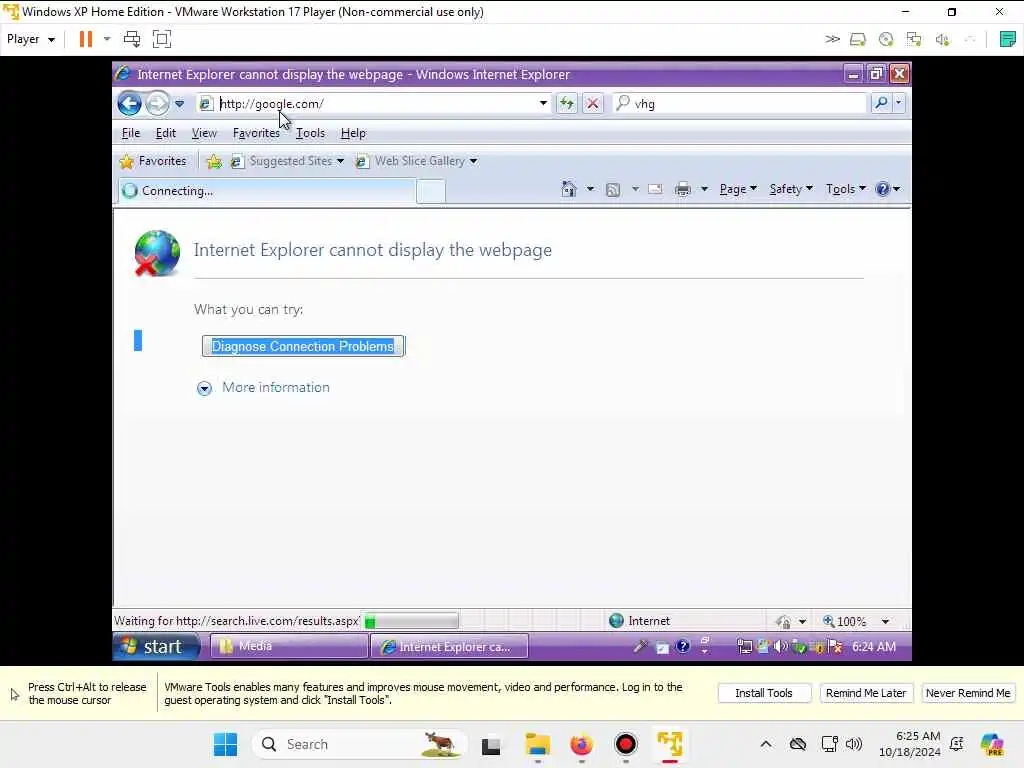Select the Connecting... browser tab
The height and width of the screenshot is (768, 1024).
point(266,191)
